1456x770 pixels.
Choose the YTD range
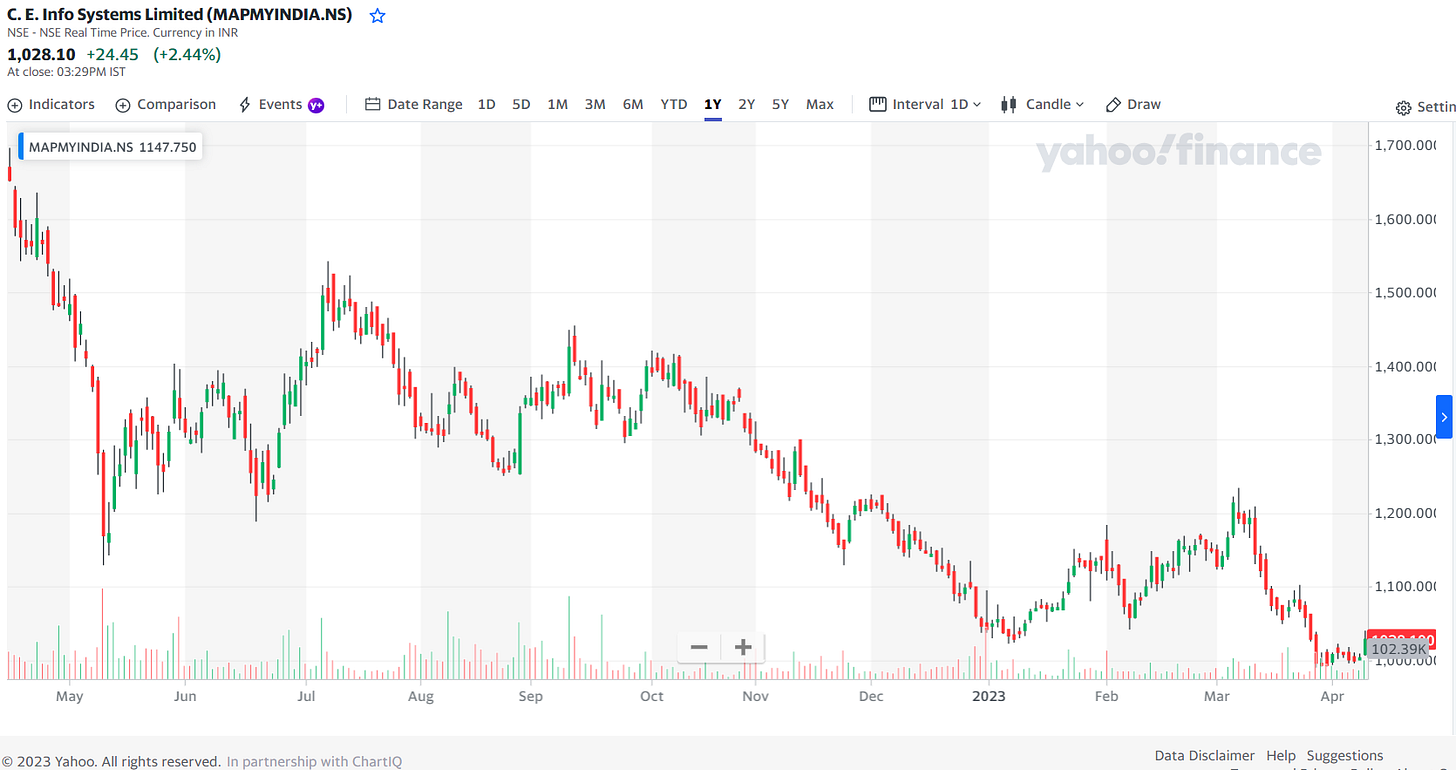click(674, 104)
